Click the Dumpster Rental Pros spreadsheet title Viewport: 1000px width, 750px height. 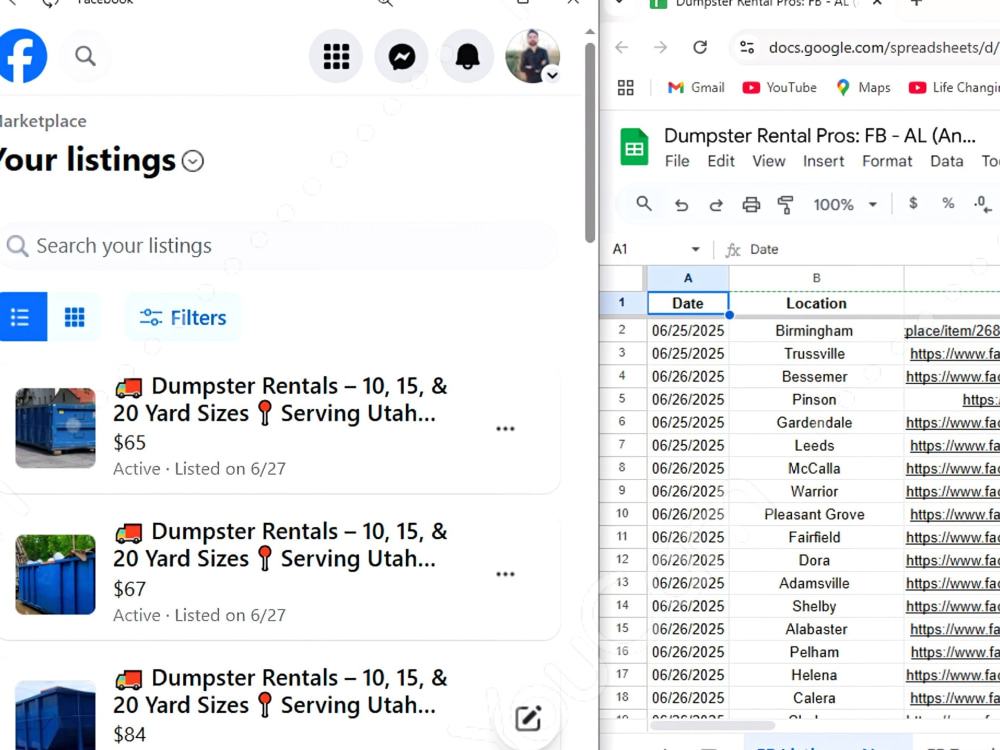click(x=820, y=135)
